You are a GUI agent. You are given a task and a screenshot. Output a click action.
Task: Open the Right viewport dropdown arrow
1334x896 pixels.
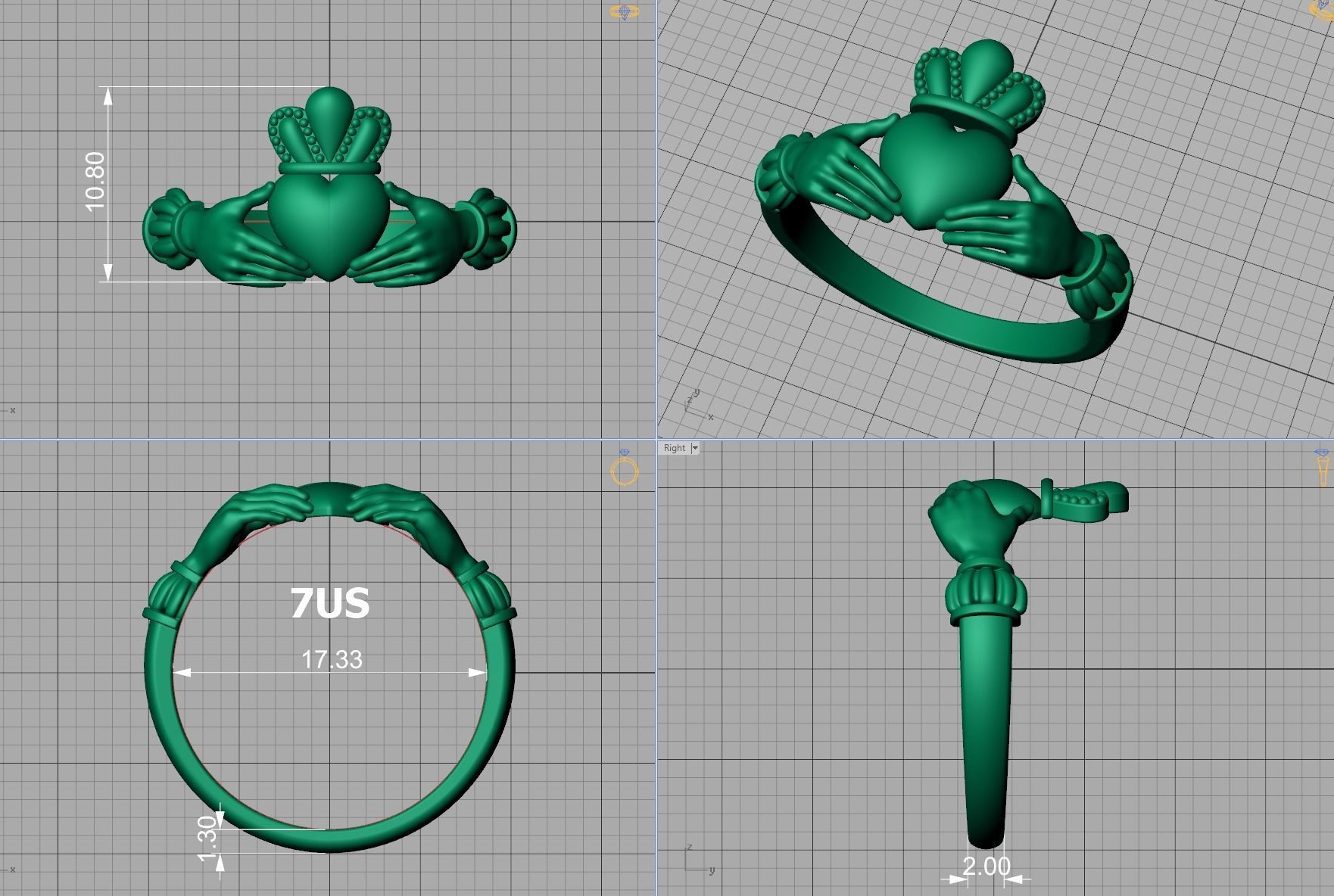(695, 448)
